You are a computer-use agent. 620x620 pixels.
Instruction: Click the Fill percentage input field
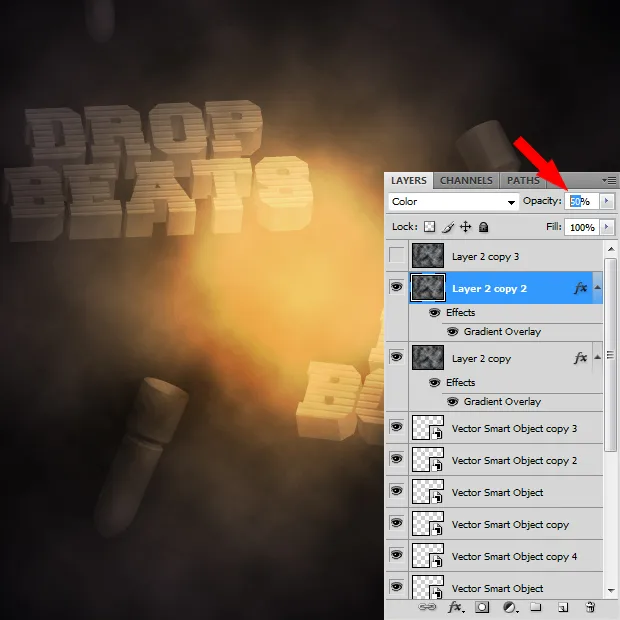[580, 228]
